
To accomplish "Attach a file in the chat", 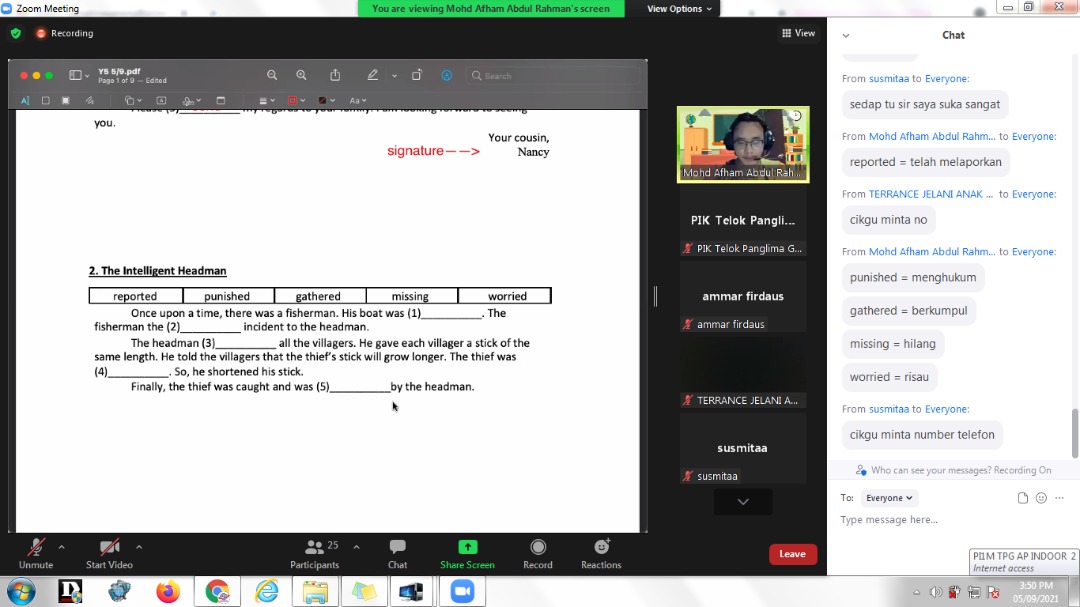I will (x=1023, y=497).
